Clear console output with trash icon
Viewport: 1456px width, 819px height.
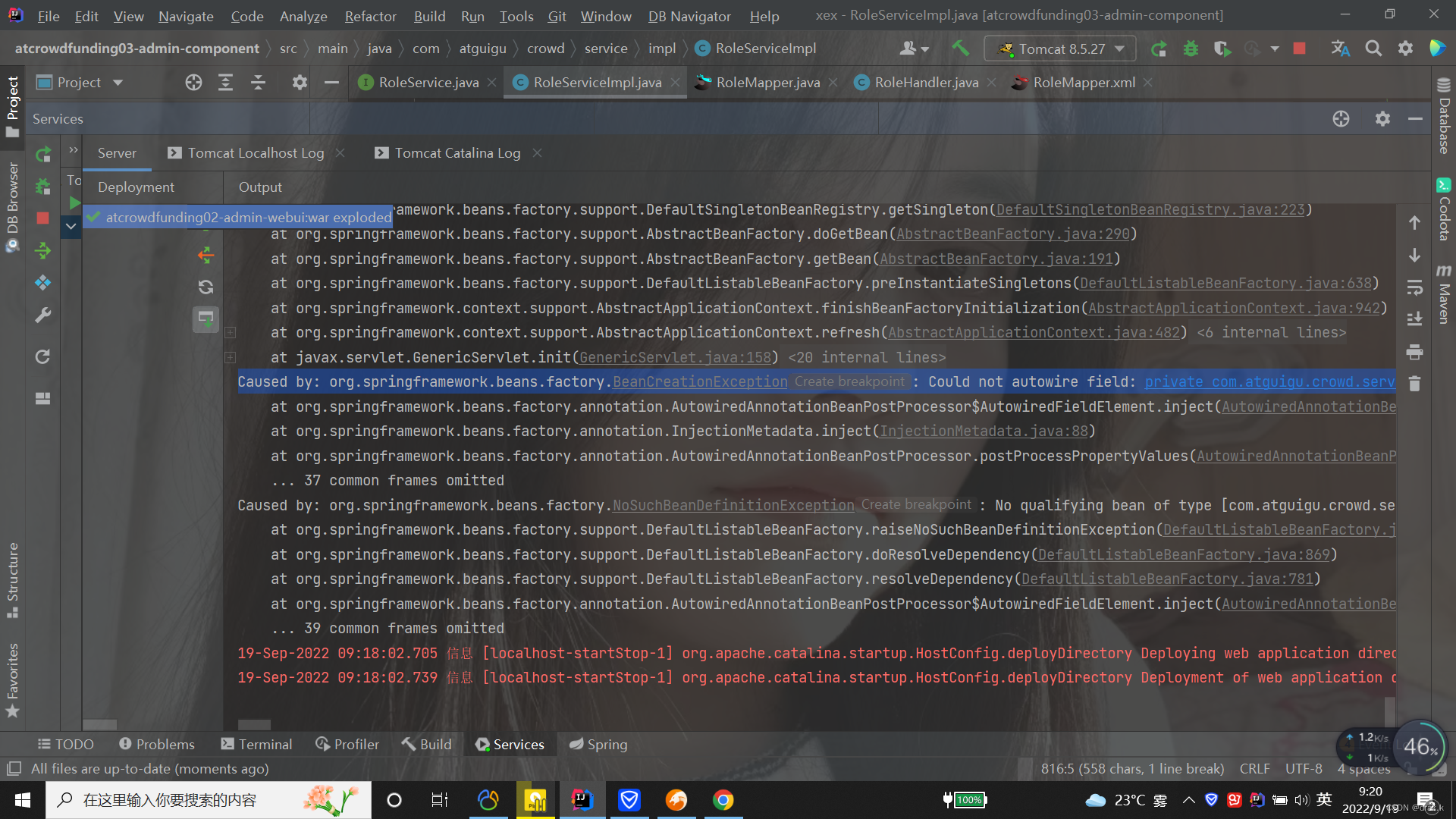click(1414, 384)
